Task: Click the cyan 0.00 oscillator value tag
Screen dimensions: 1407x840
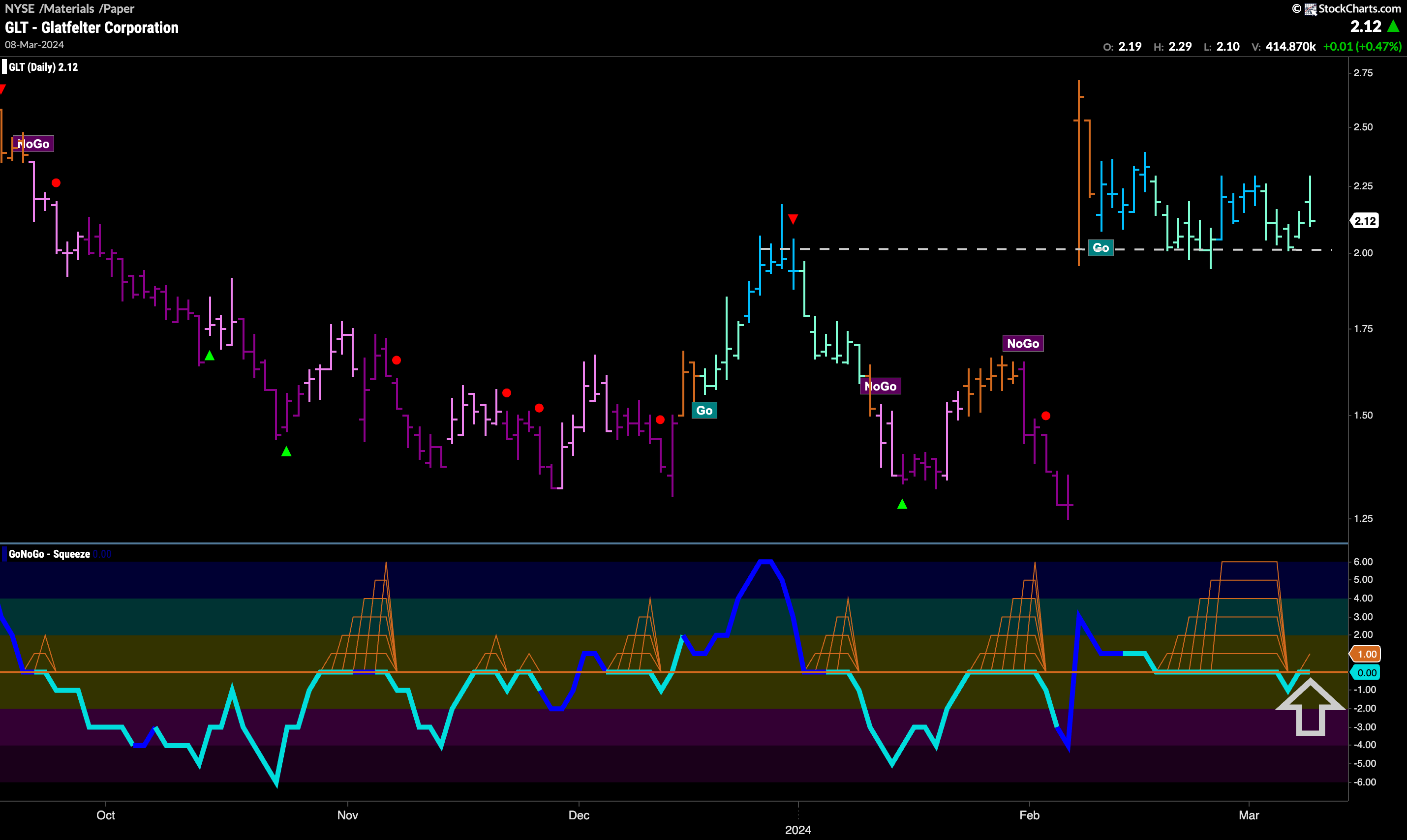Action: pos(1365,672)
